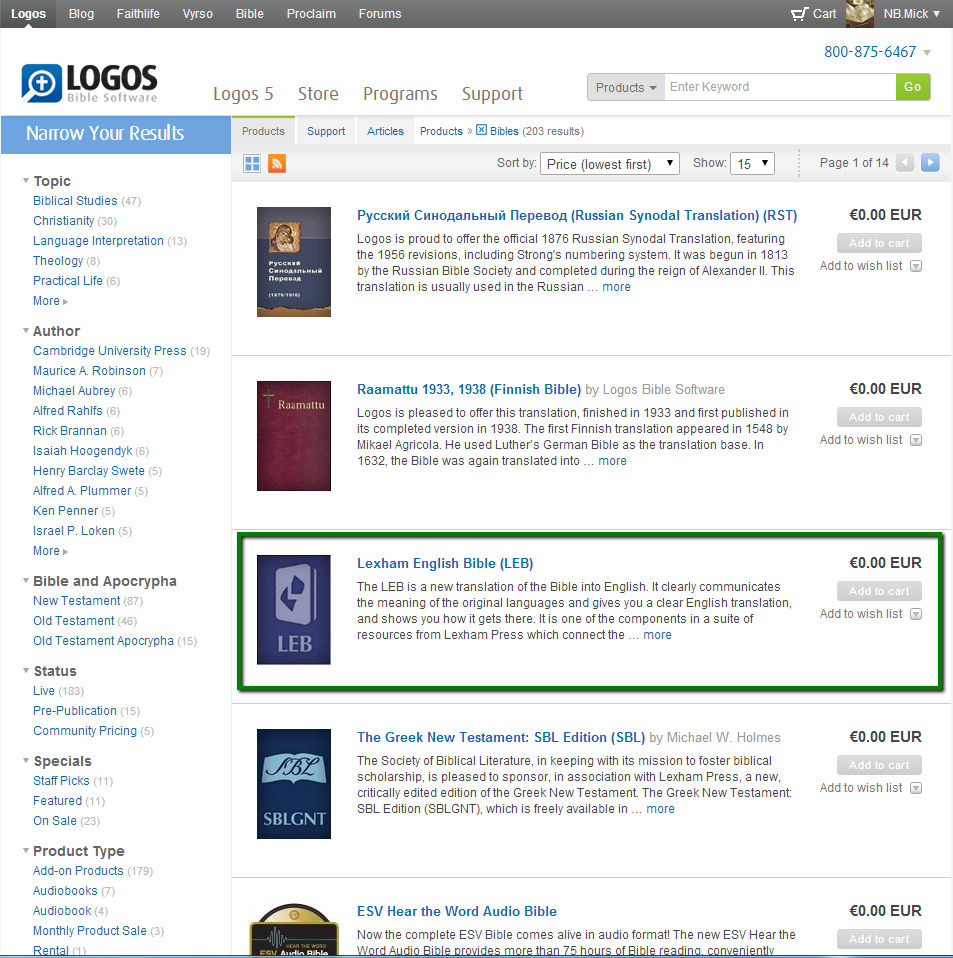The image size is (953, 958).
Task: Switch to the Support results tab
Action: coord(326,131)
